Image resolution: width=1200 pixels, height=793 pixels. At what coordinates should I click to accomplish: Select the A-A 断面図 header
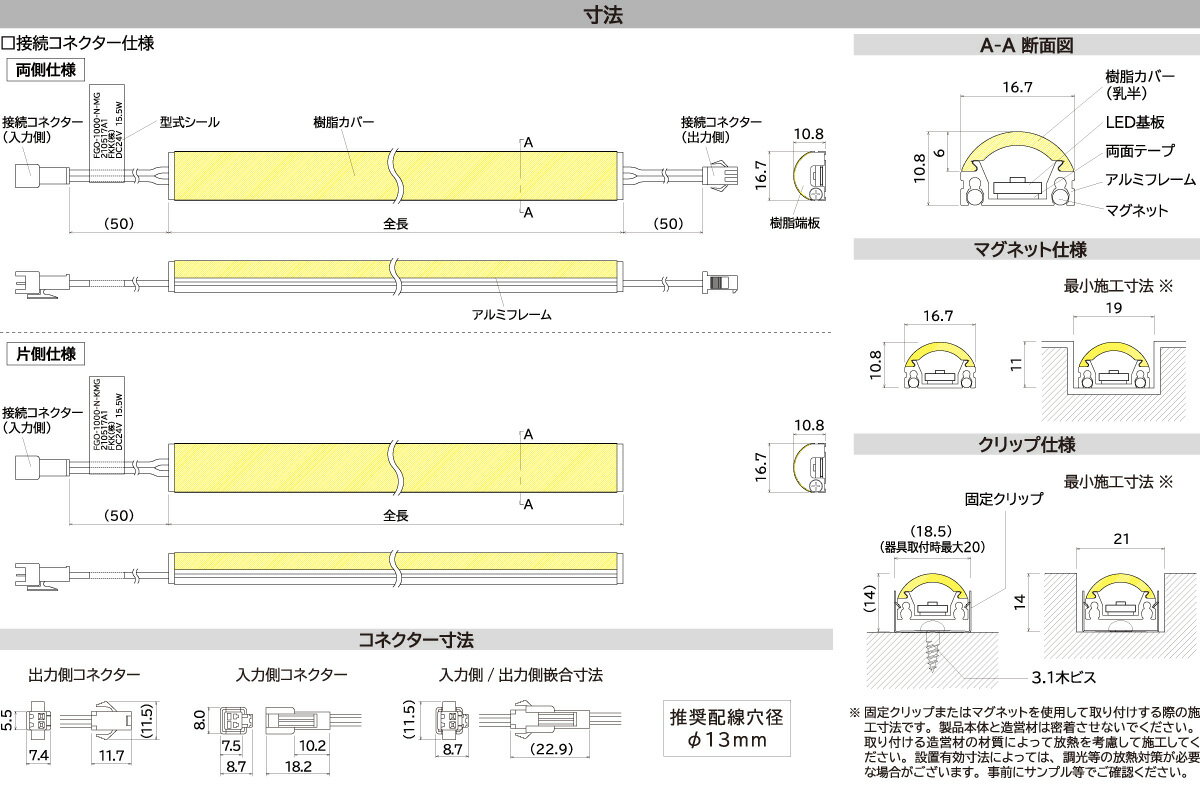click(x=1025, y=46)
